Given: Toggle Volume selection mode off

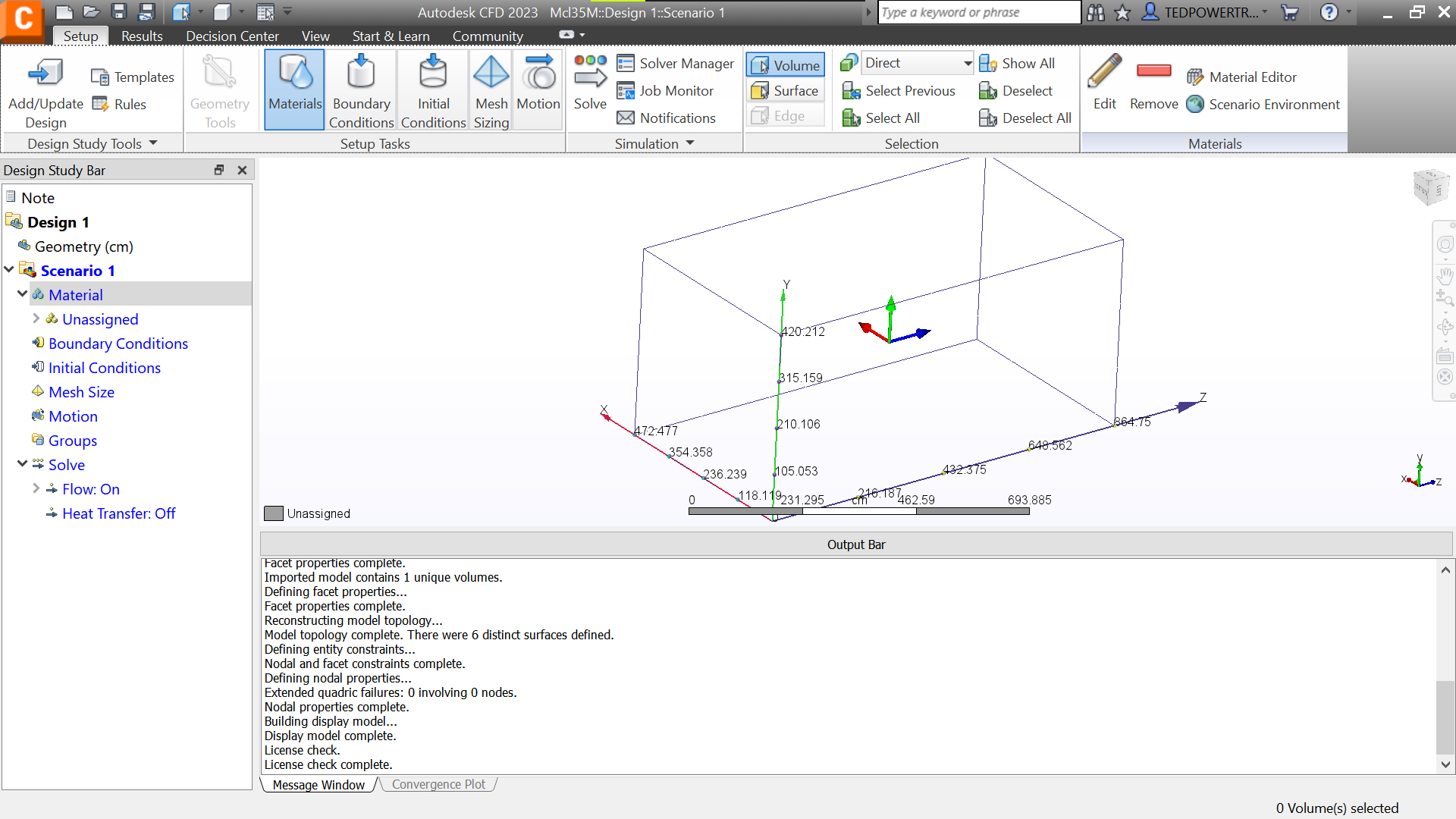Looking at the screenshot, I should click(x=785, y=64).
